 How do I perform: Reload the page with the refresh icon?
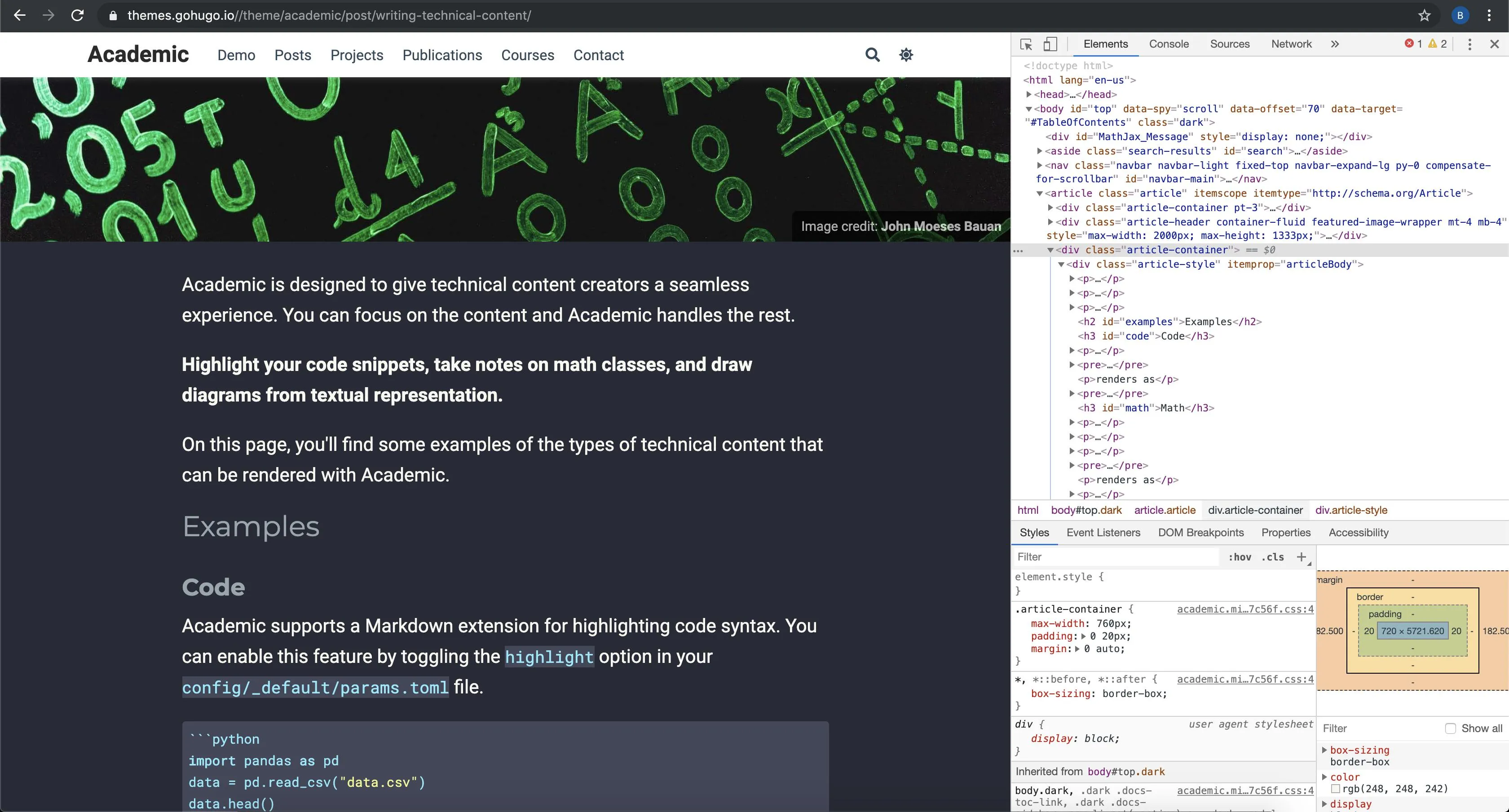tap(77, 15)
